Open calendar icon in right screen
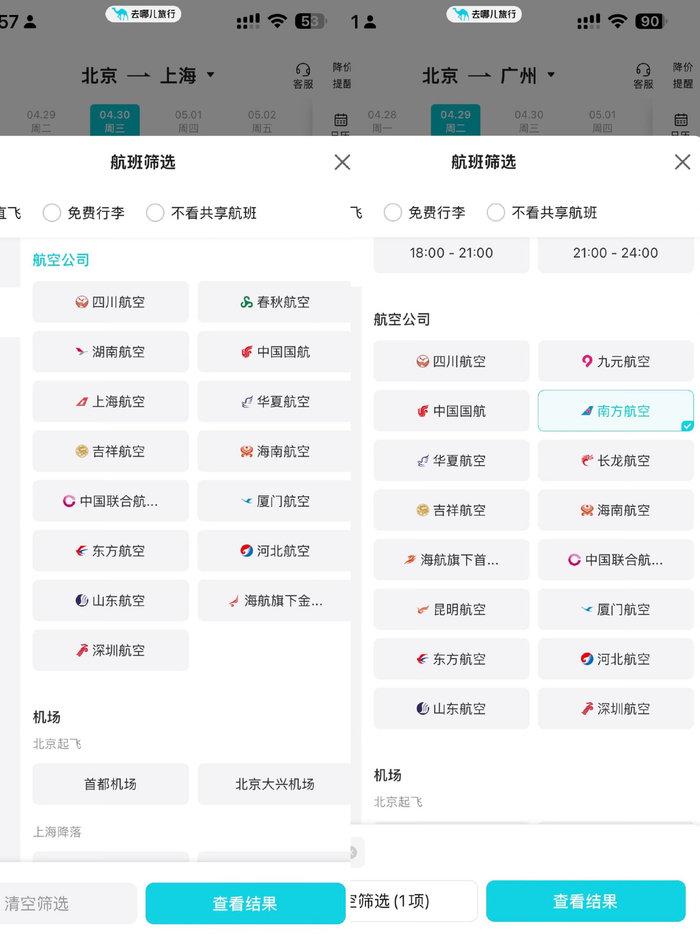700x934 pixels. click(x=681, y=120)
